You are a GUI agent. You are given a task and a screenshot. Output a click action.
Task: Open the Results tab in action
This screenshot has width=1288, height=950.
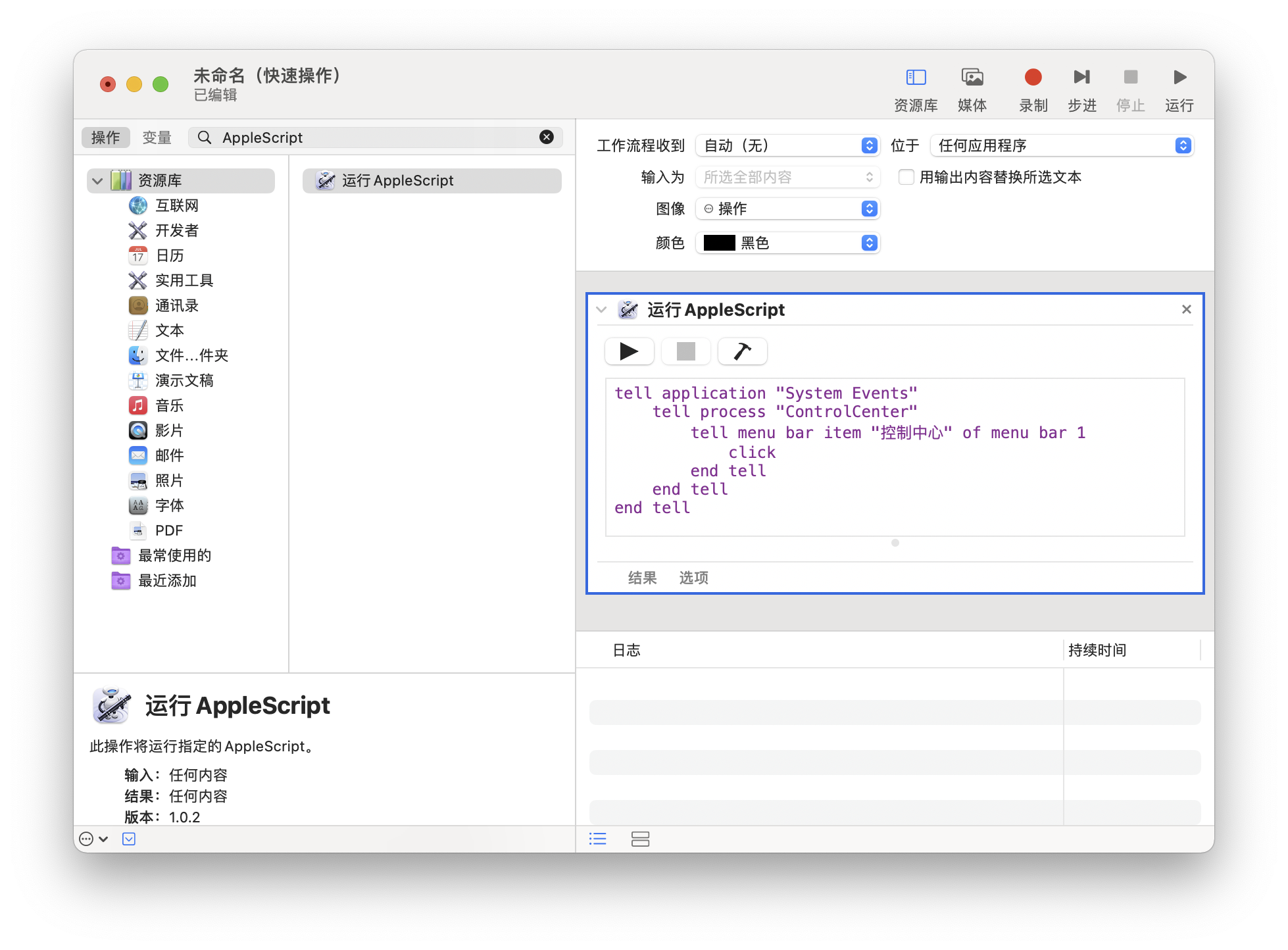pyautogui.click(x=642, y=578)
